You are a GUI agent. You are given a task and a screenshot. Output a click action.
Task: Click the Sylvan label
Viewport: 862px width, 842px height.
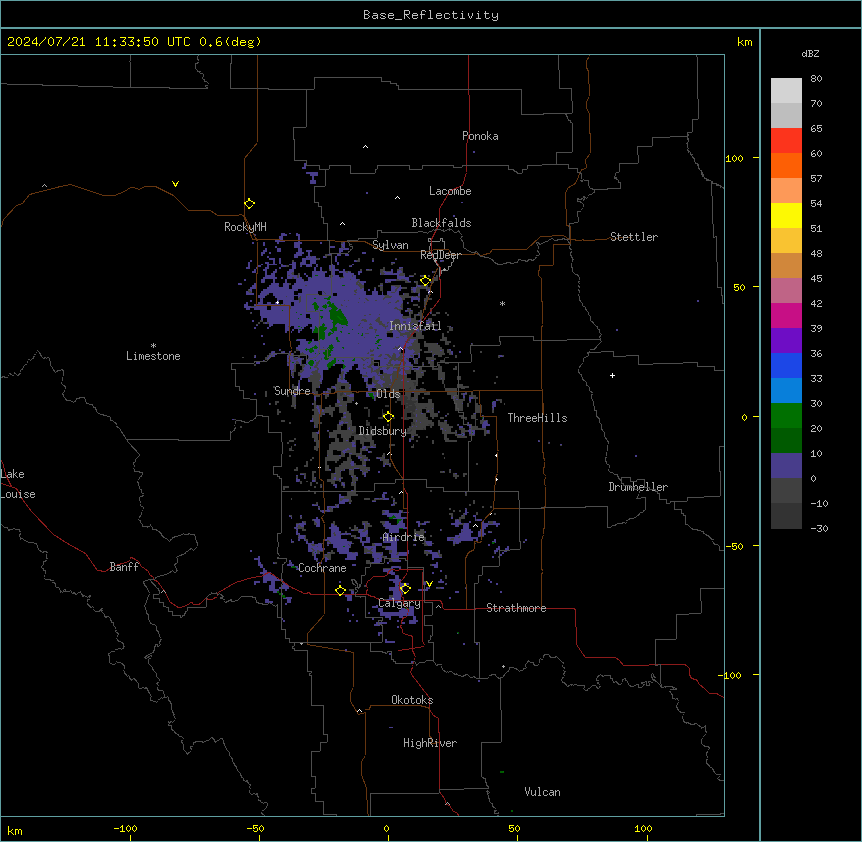(x=390, y=245)
